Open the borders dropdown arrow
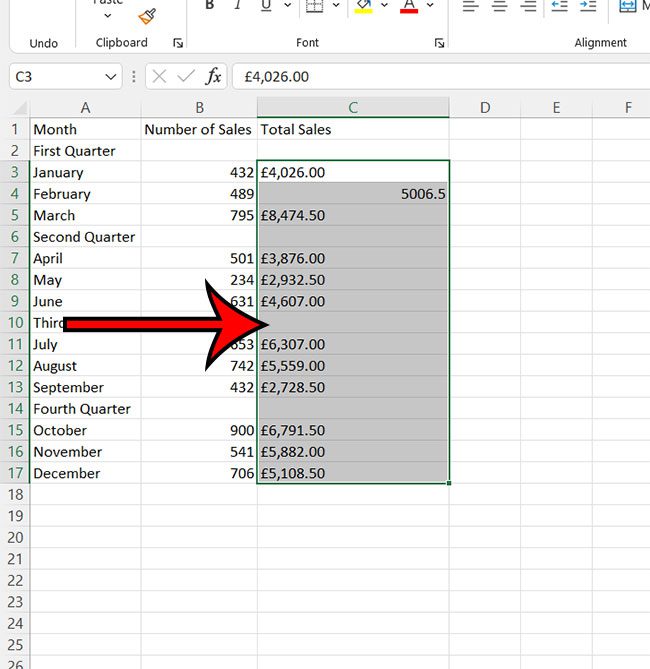Screen dimensions: 650x669 click(x=334, y=6)
